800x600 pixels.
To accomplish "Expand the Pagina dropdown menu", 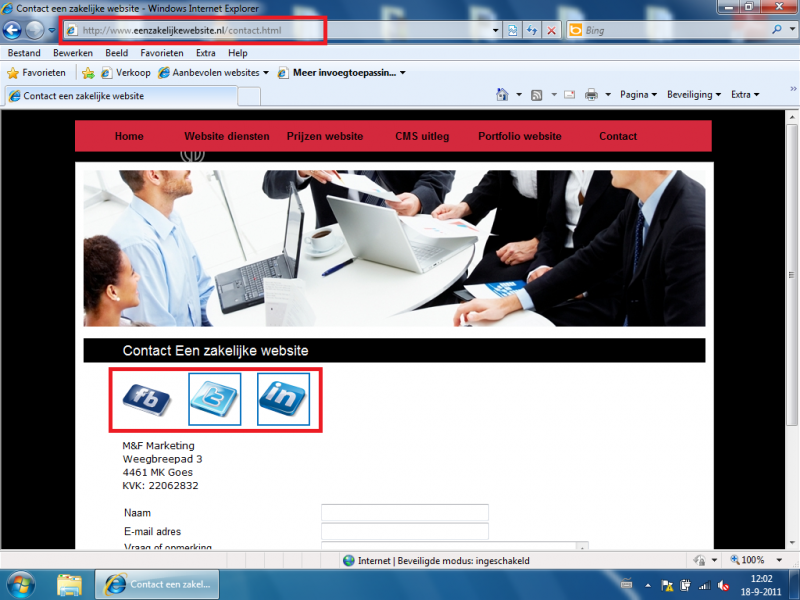I will click(x=638, y=95).
